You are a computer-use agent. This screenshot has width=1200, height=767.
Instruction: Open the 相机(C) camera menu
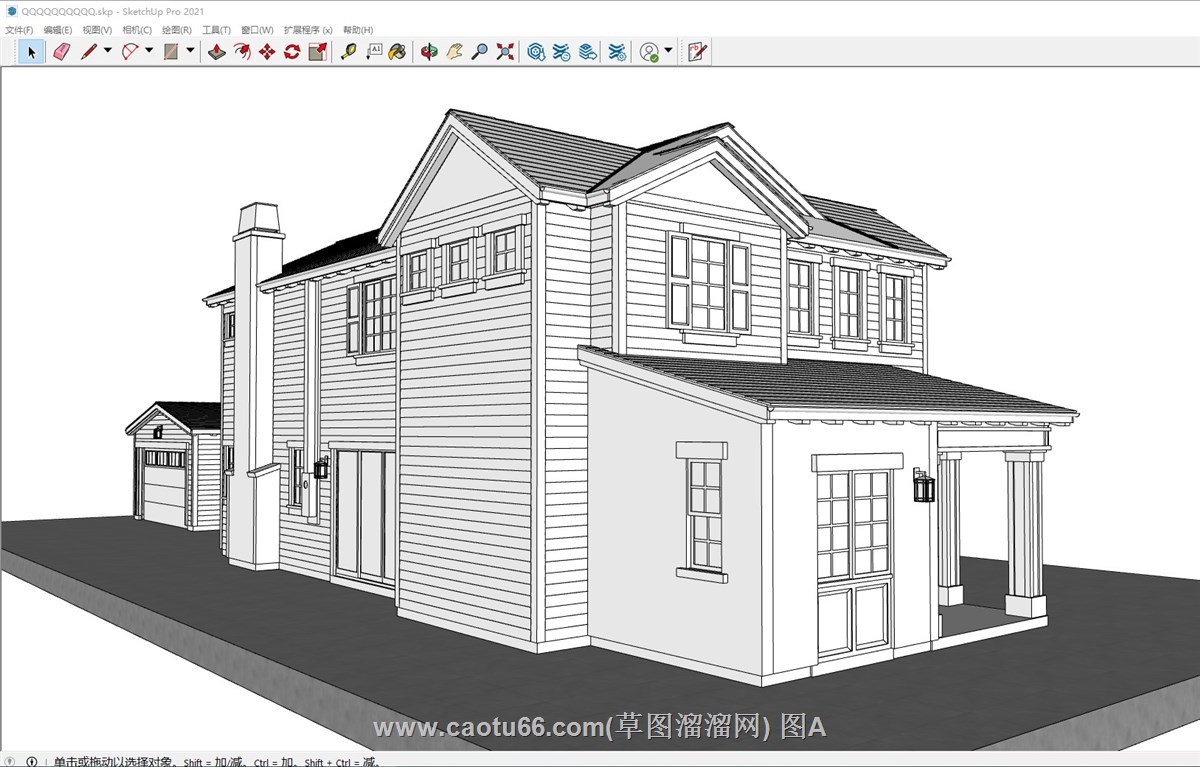pos(137,30)
